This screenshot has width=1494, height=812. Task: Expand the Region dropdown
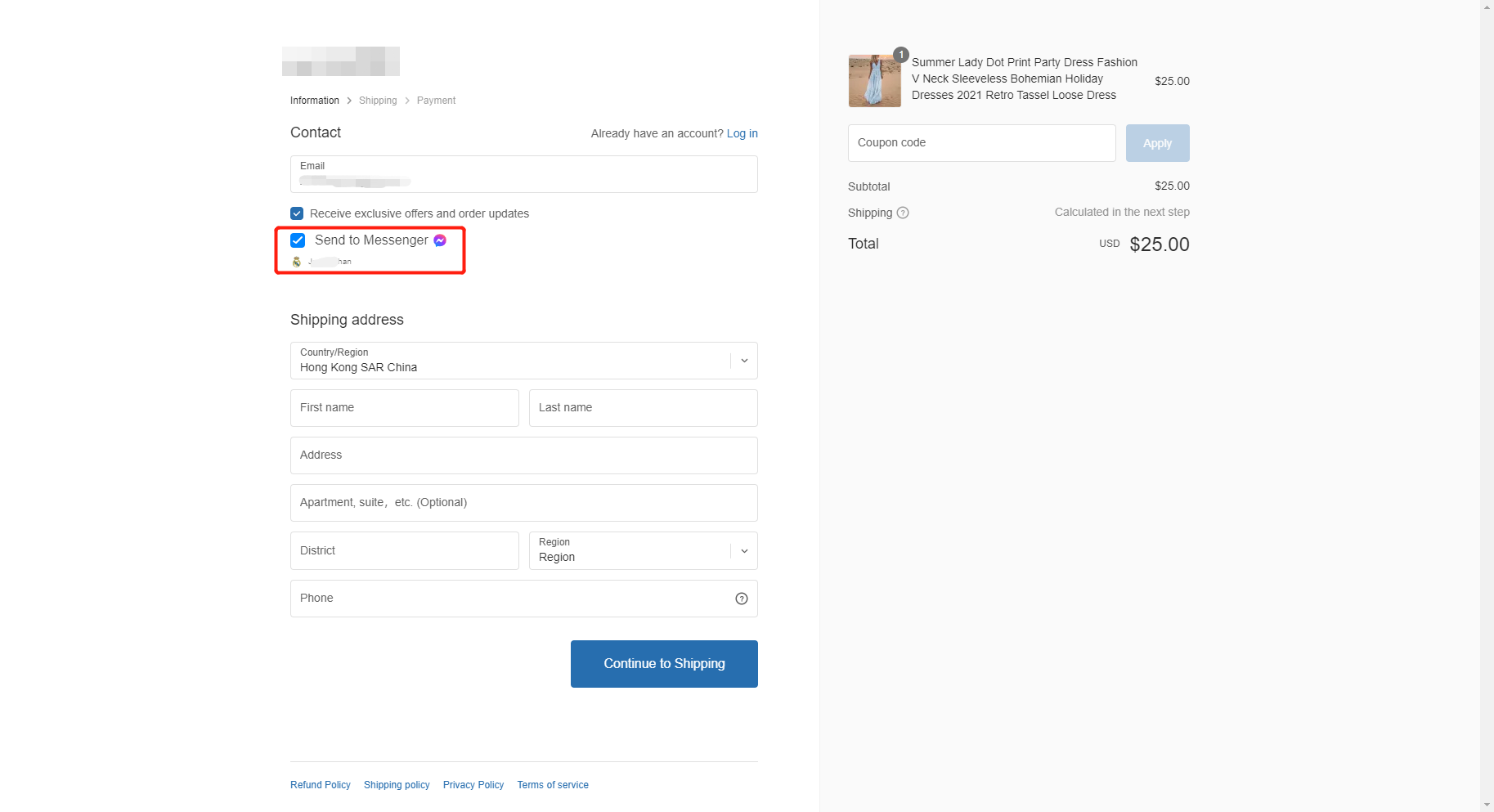[644, 550]
